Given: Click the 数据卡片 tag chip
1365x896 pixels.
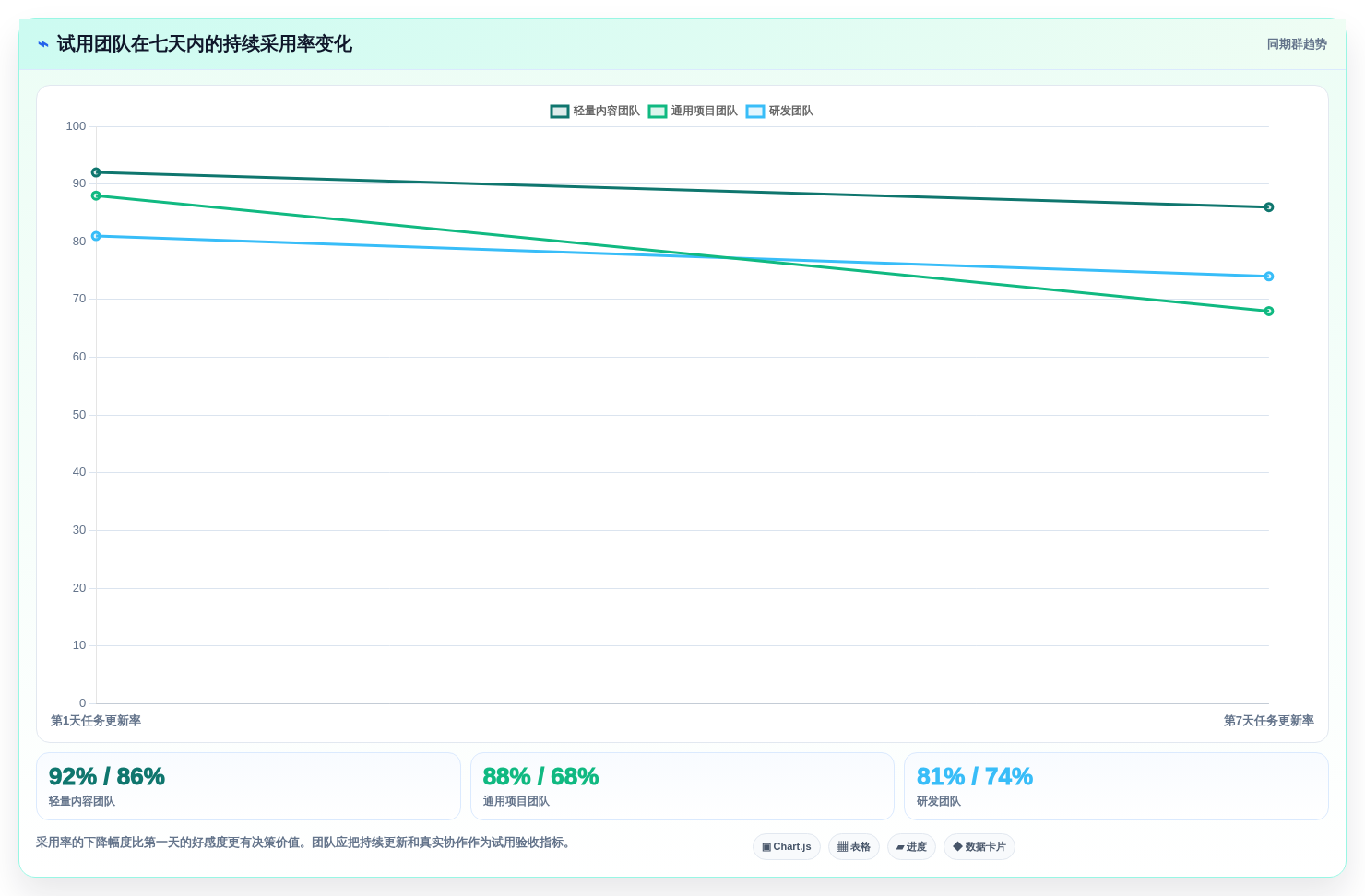Looking at the screenshot, I should click(979, 846).
